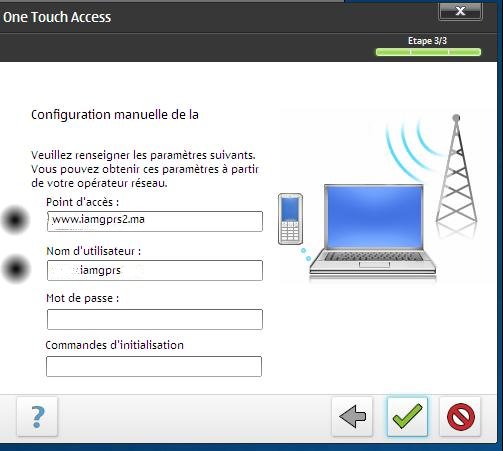Image resolution: width=503 pixels, height=451 pixels.
Task: Click the Configuration manuelle de la heading
Action: coord(115,115)
